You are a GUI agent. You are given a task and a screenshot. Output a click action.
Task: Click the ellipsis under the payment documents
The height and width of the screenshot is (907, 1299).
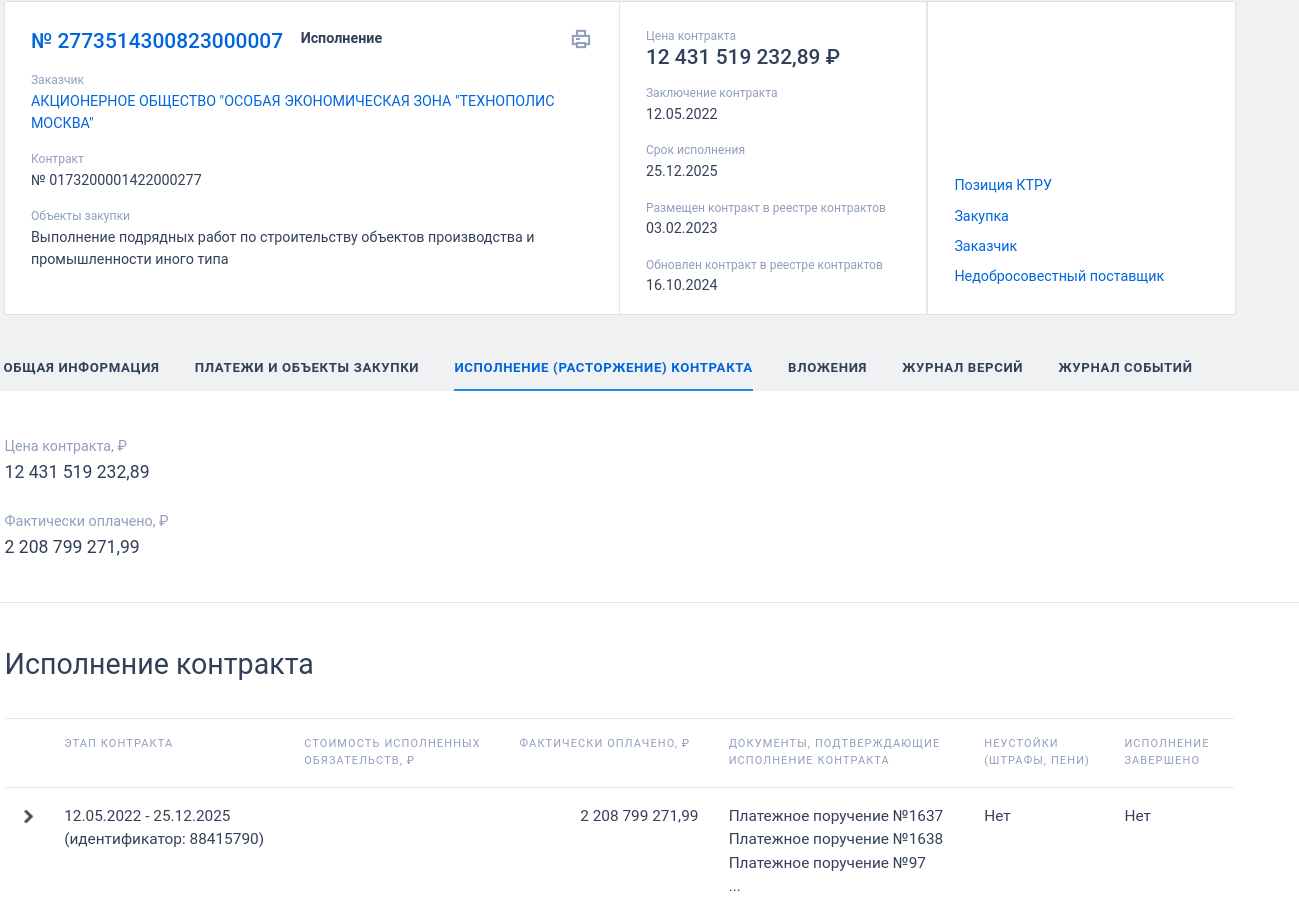pyautogui.click(x=735, y=887)
